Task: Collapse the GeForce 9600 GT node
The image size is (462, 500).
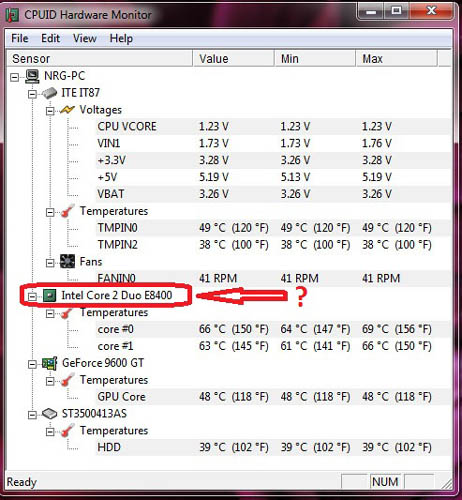Action: point(32,364)
